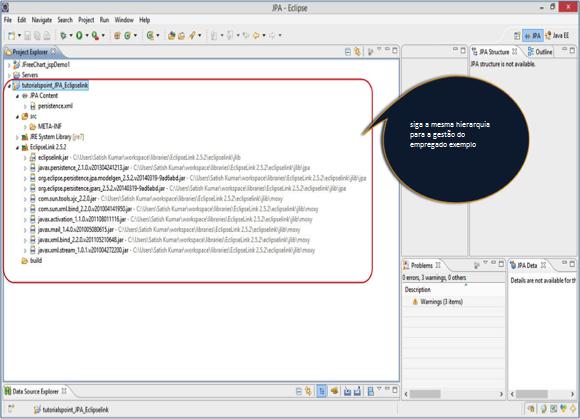Image resolution: width=580 pixels, height=419 pixels.
Task: Collapse the tutorialspoint_JPA_Eclipselink project node
Action: [9, 86]
